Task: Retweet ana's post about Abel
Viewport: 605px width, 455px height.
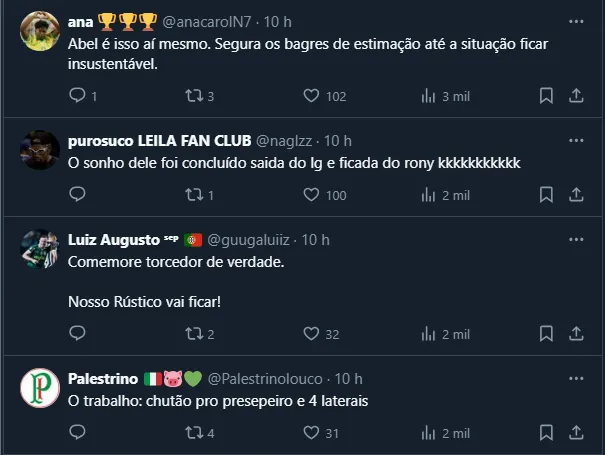Action: click(x=193, y=96)
